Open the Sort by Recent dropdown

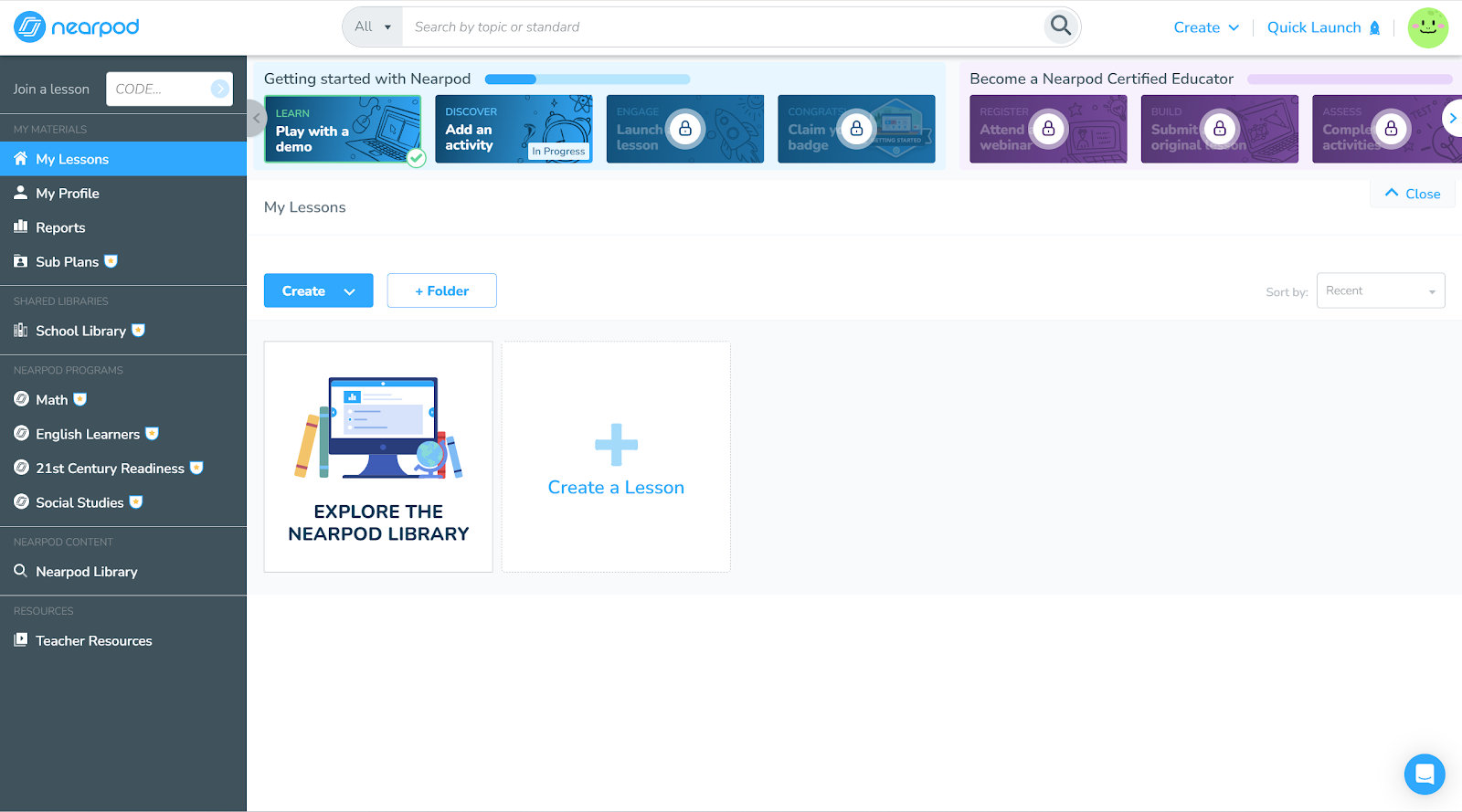coord(1381,290)
